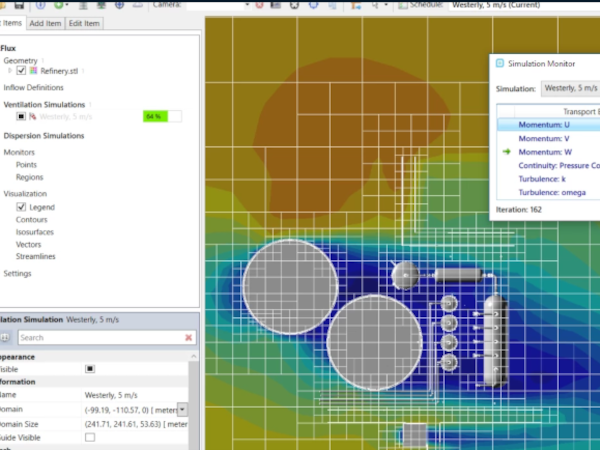Toggle the Legend visualization checkbox

click(21, 207)
